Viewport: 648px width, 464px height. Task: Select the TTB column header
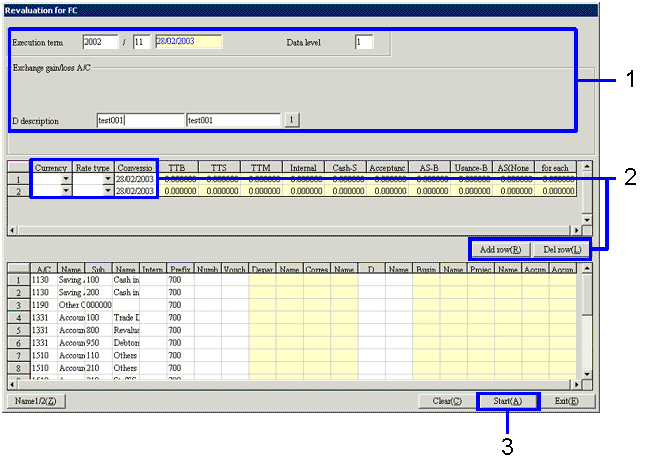click(x=177, y=168)
